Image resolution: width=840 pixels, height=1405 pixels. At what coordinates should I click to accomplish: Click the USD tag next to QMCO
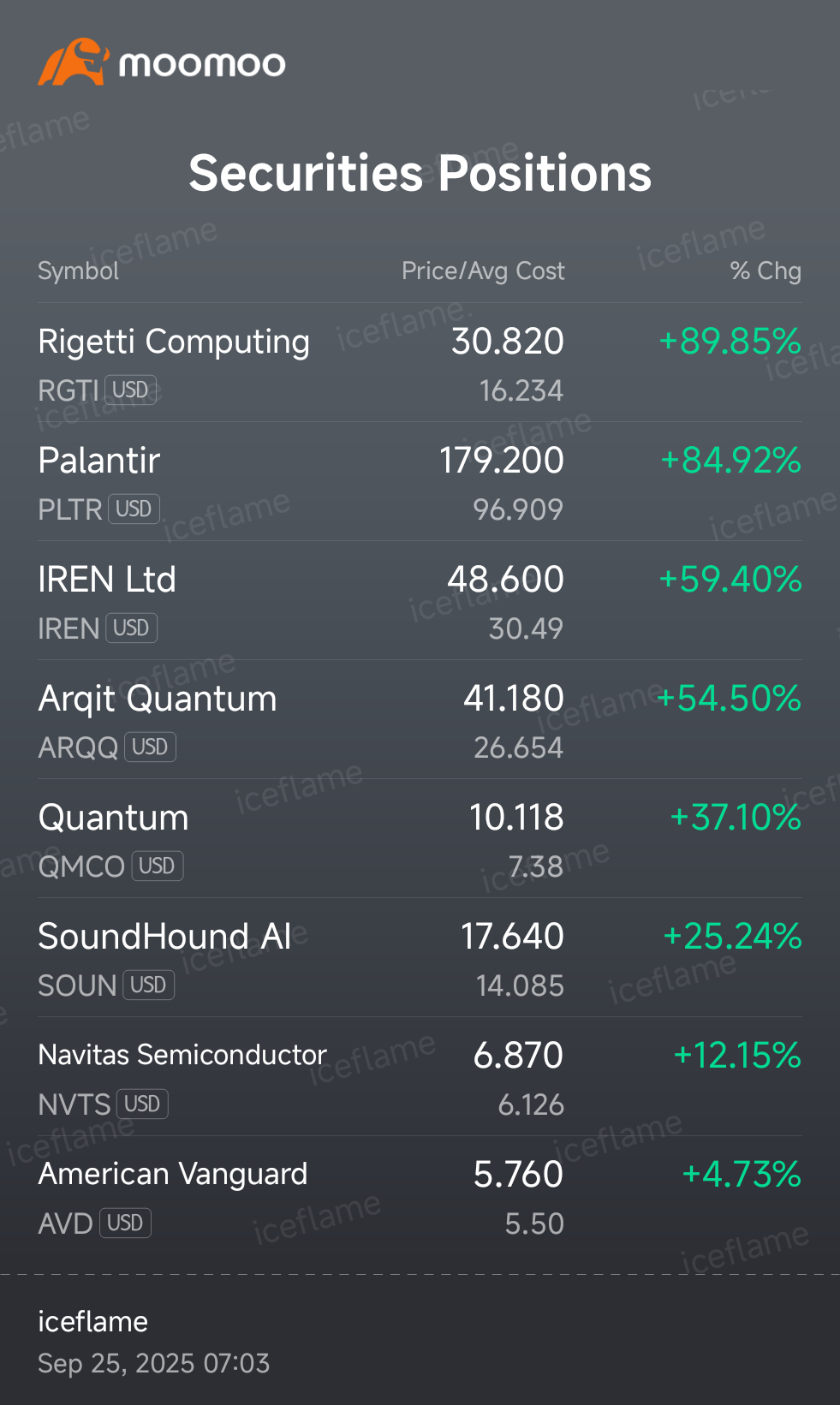point(158,866)
